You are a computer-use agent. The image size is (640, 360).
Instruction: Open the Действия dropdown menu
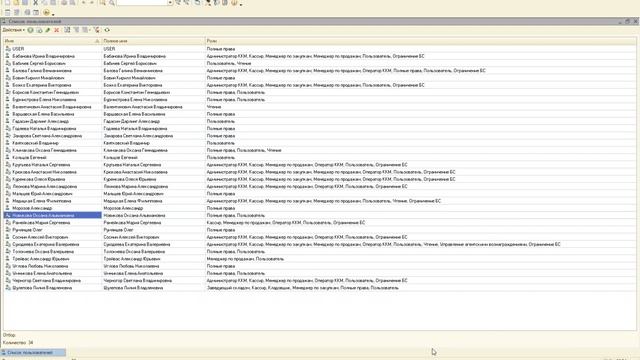[x=13, y=30]
